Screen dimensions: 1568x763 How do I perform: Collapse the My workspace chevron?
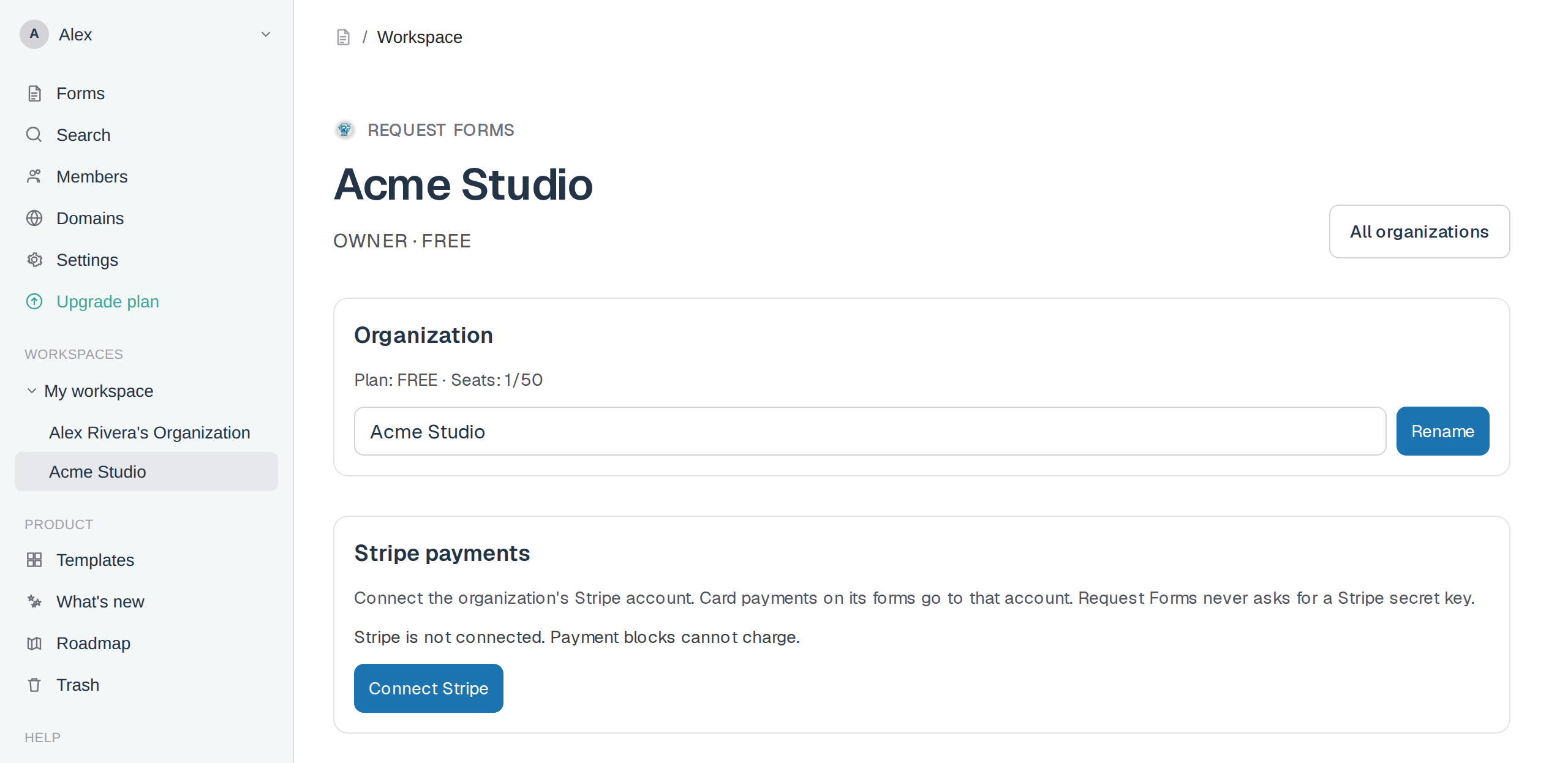tap(32, 391)
